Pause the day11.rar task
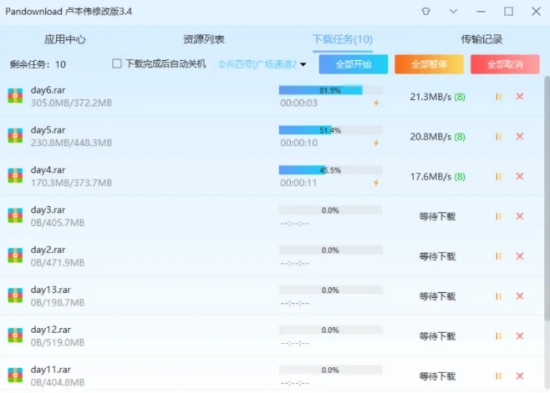The height and width of the screenshot is (393, 550). [x=498, y=377]
